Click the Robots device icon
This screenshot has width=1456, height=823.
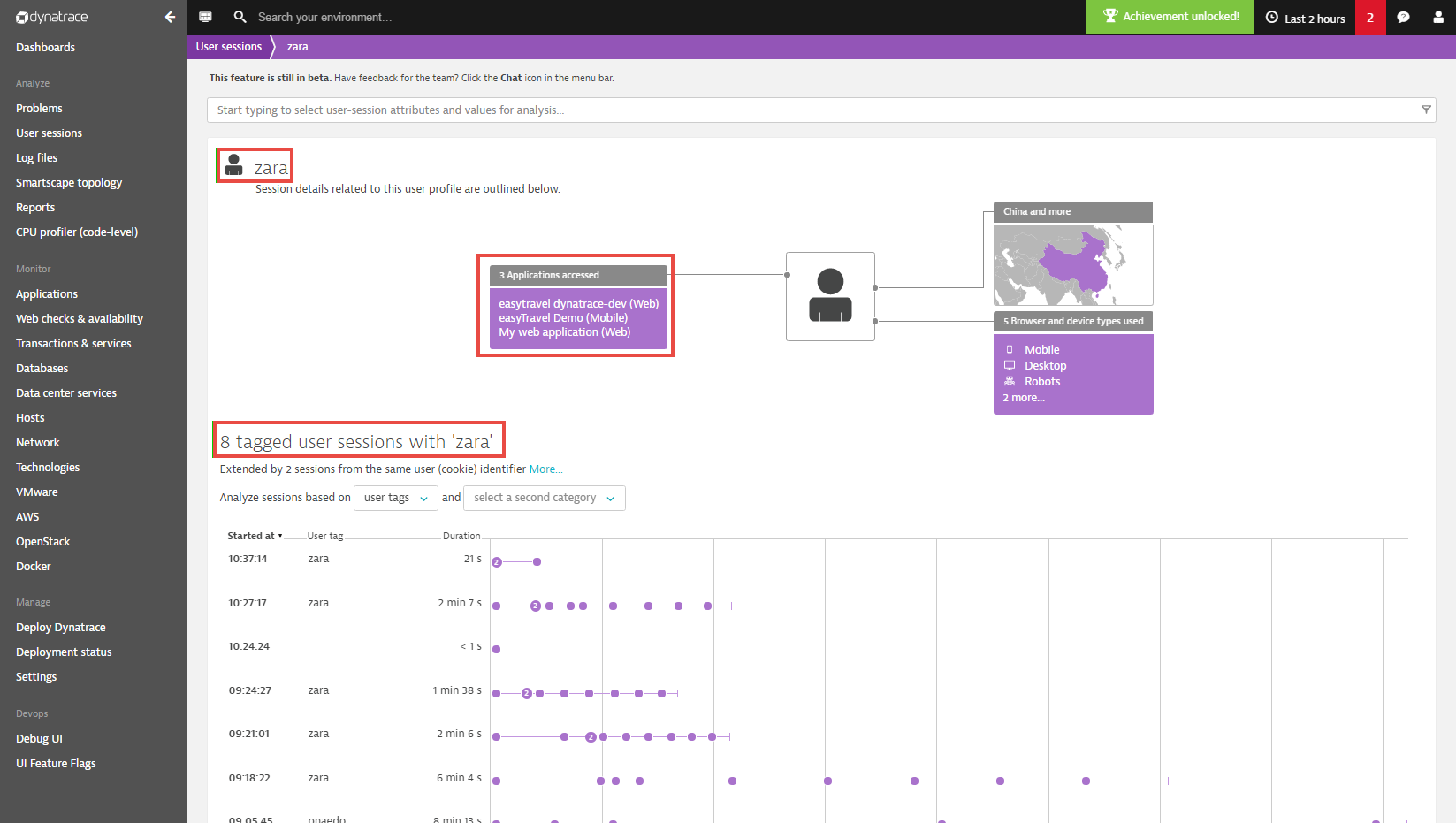point(1010,381)
